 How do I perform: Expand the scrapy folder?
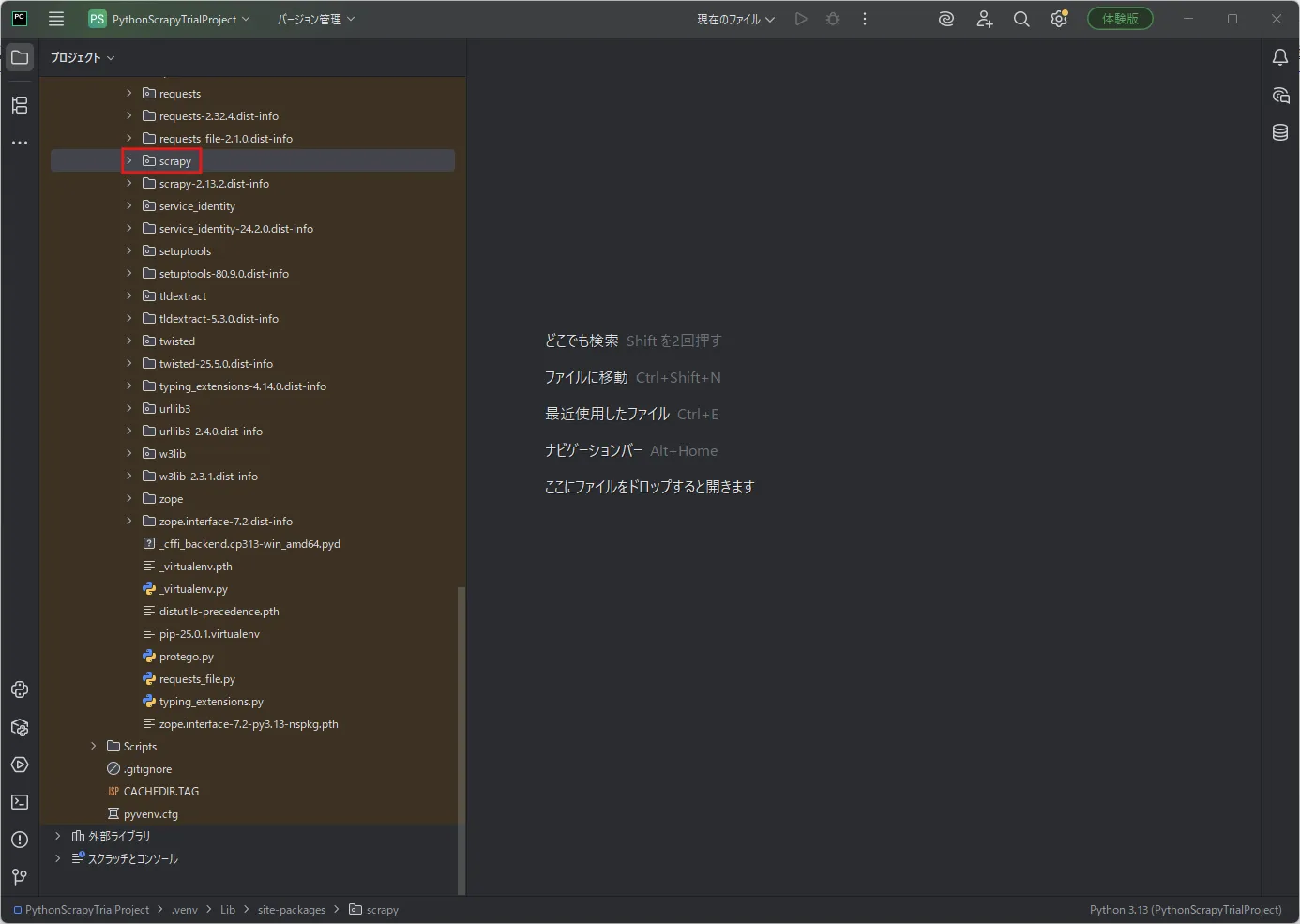tap(129, 161)
